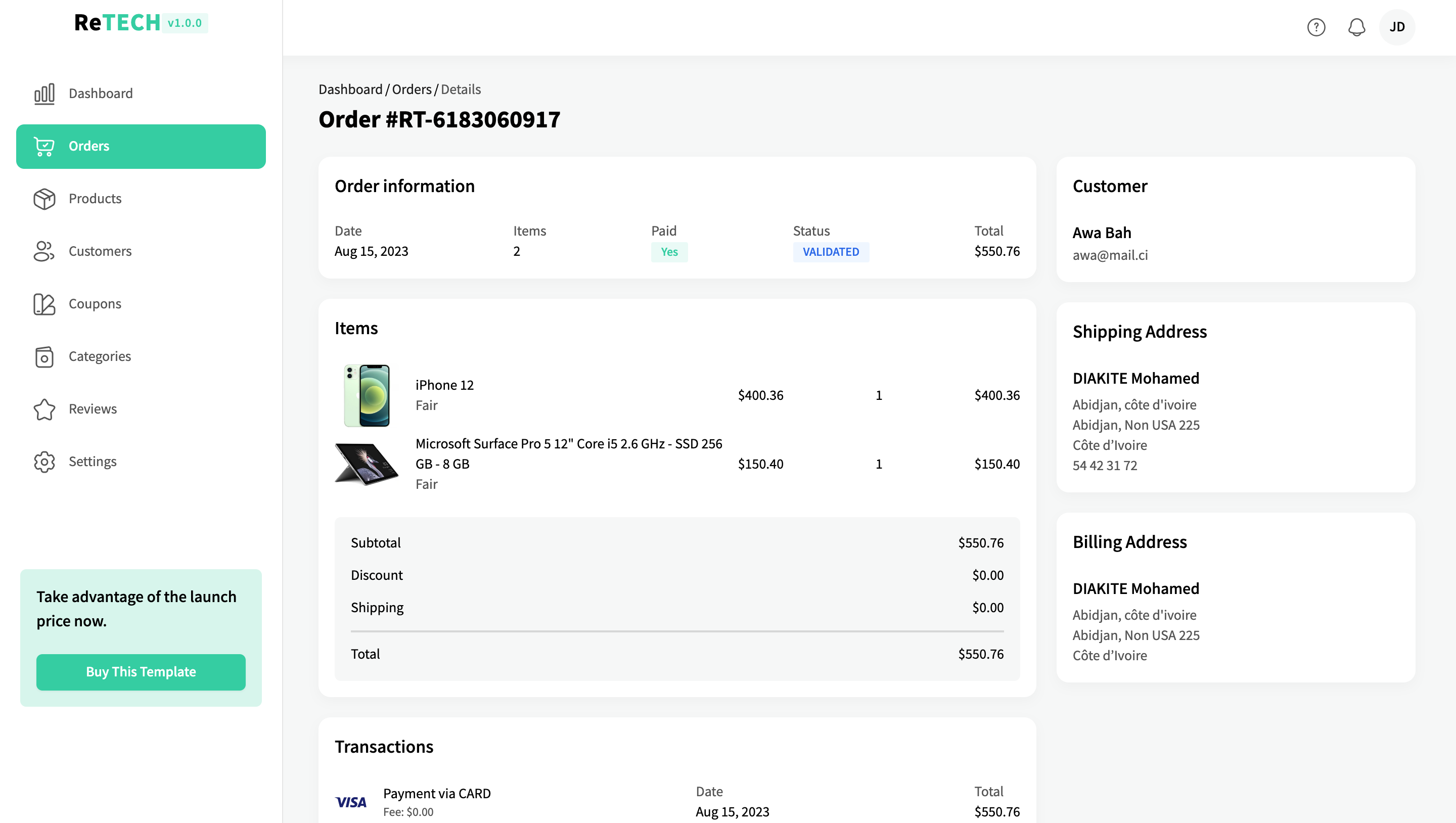
Task: Click the email awa@mail.ci
Action: (1110, 255)
